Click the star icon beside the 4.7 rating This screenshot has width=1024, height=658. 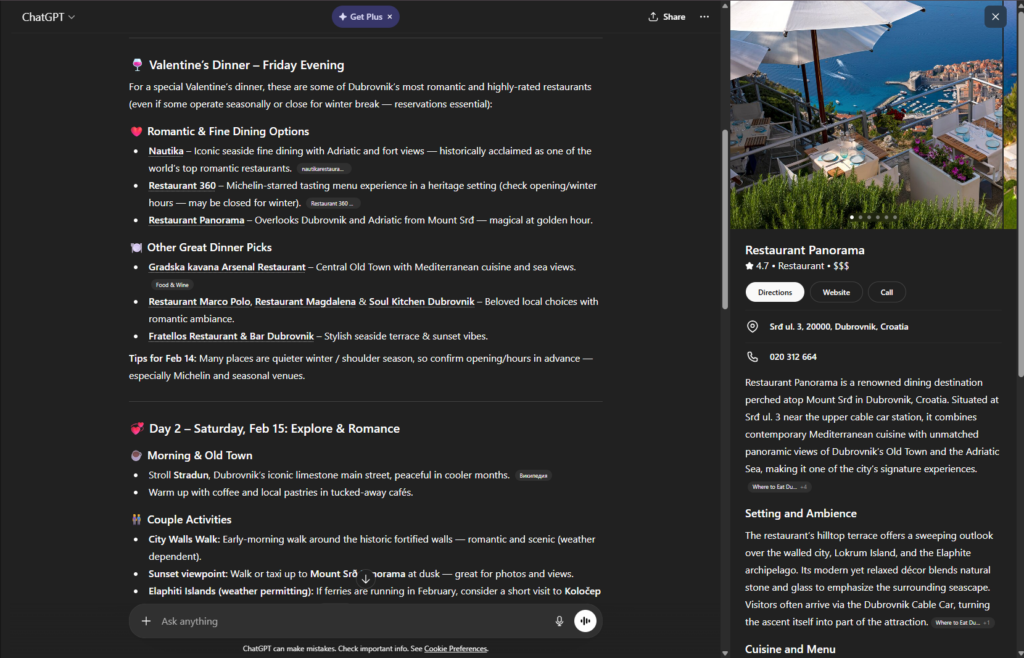pyautogui.click(x=748, y=266)
